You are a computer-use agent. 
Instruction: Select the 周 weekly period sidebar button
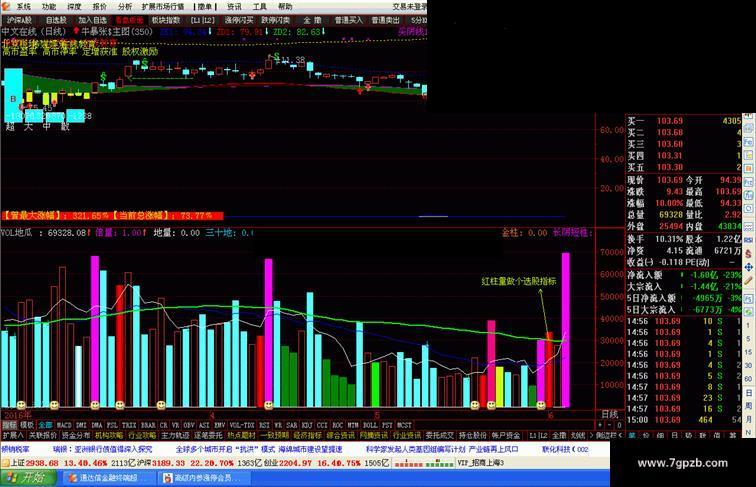tap(748, 406)
